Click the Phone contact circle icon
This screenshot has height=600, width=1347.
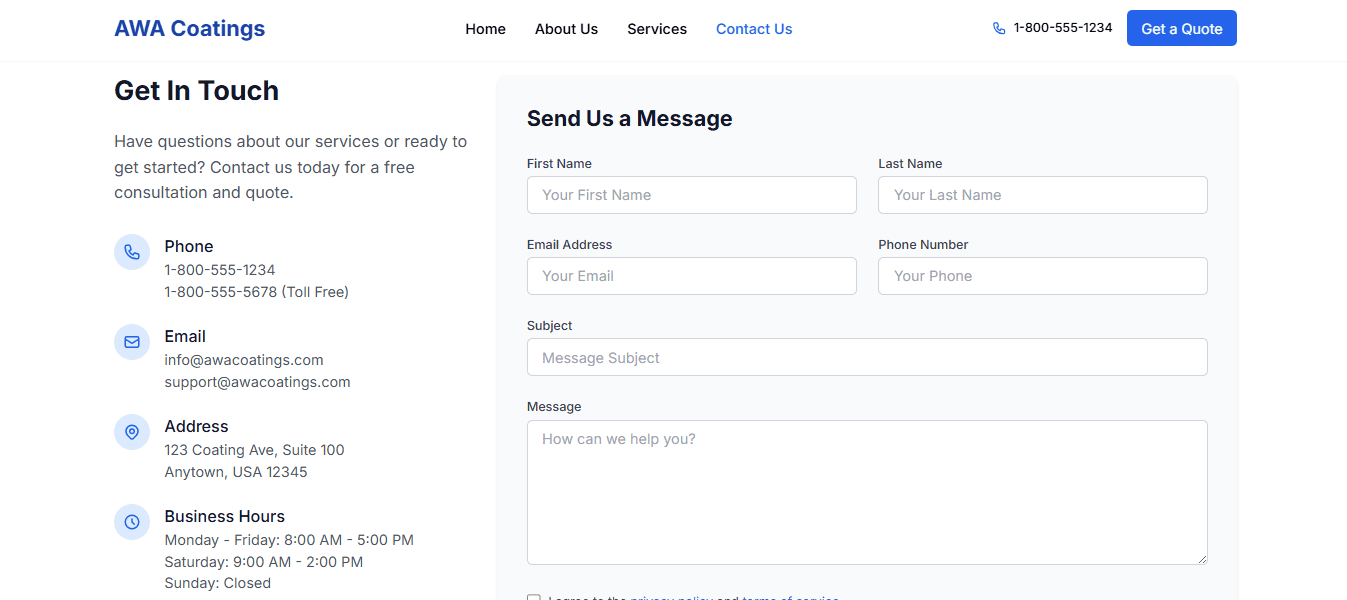(132, 252)
